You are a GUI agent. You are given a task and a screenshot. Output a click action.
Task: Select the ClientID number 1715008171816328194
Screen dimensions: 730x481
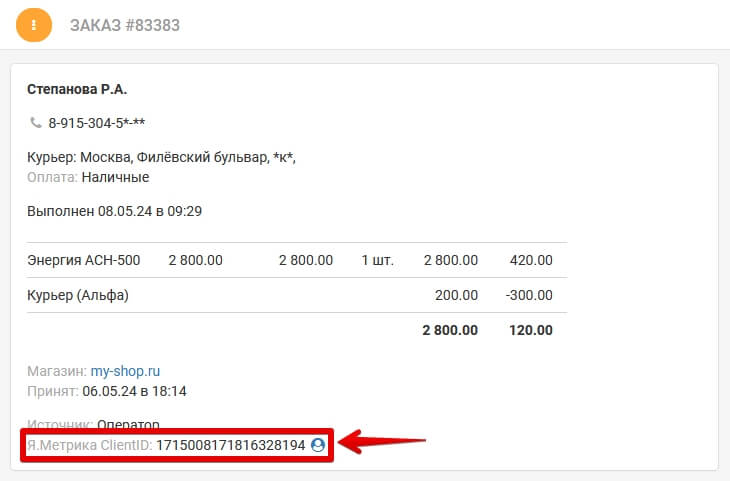click(x=230, y=445)
